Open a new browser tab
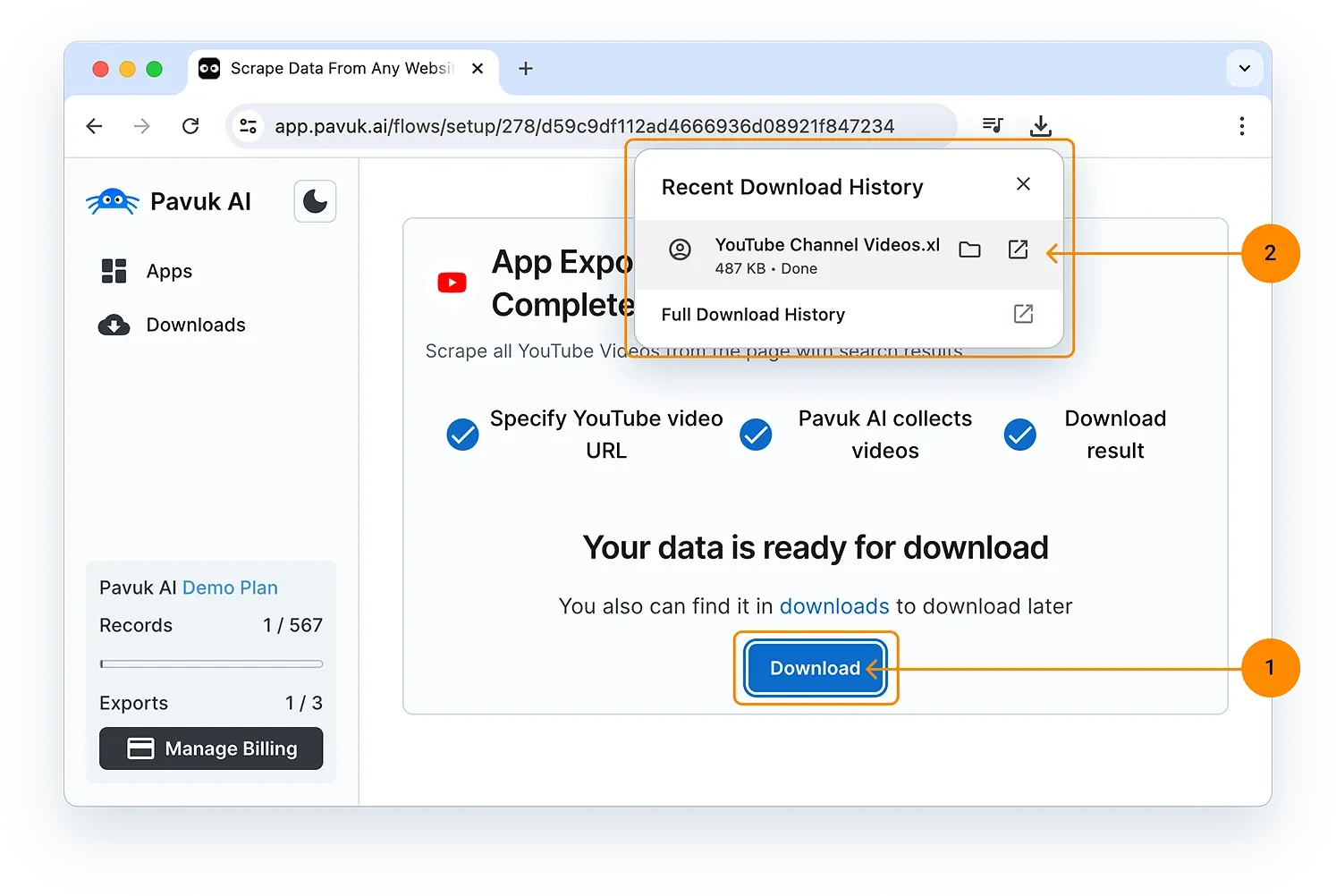The width and height of the screenshot is (1336, 896). coord(526,69)
